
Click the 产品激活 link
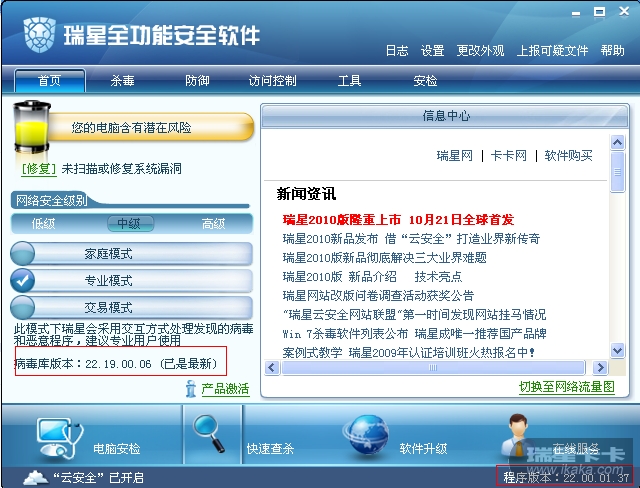tap(225, 388)
